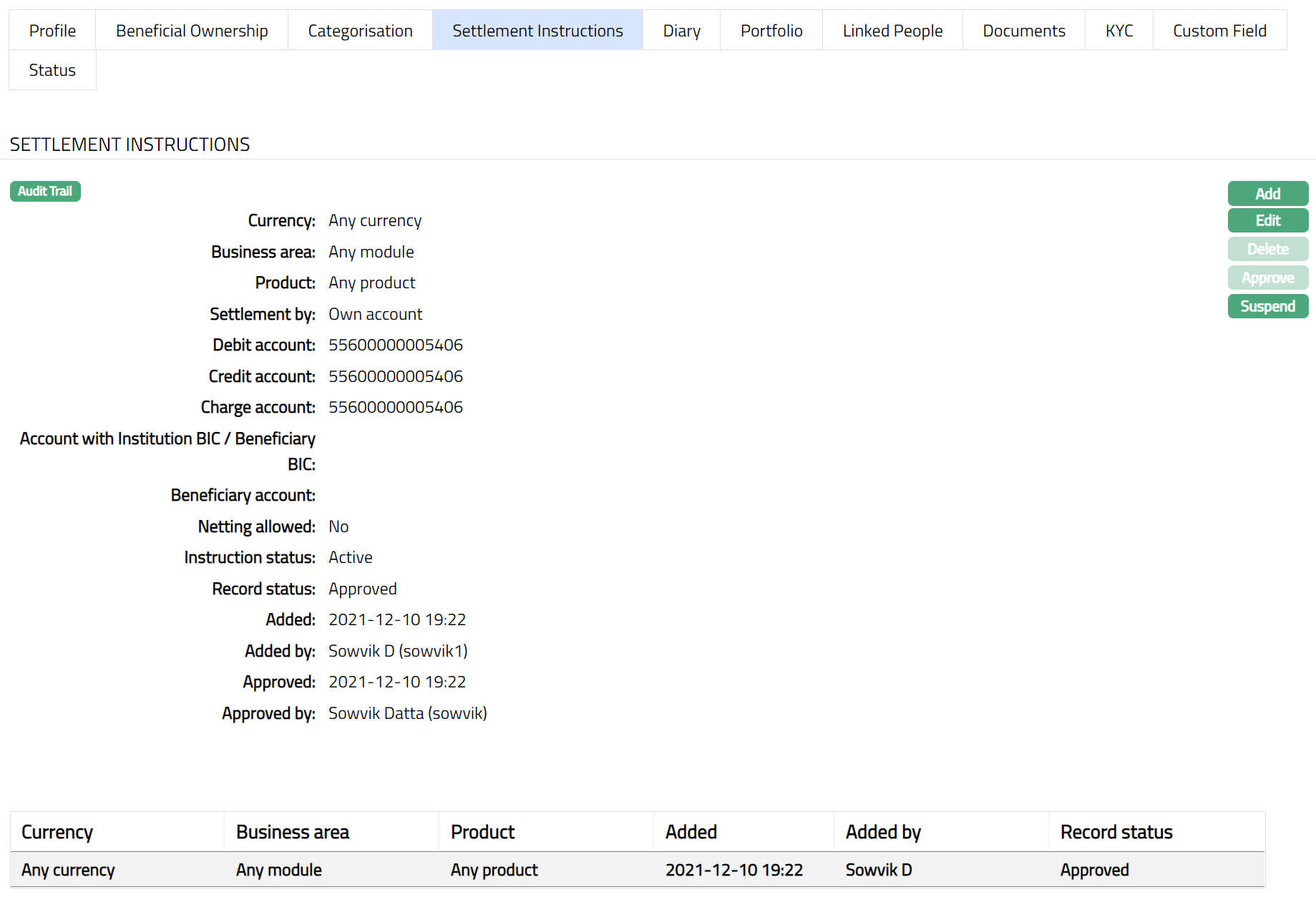
Task: Select the Settlement Instructions tab
Action: 537,31
